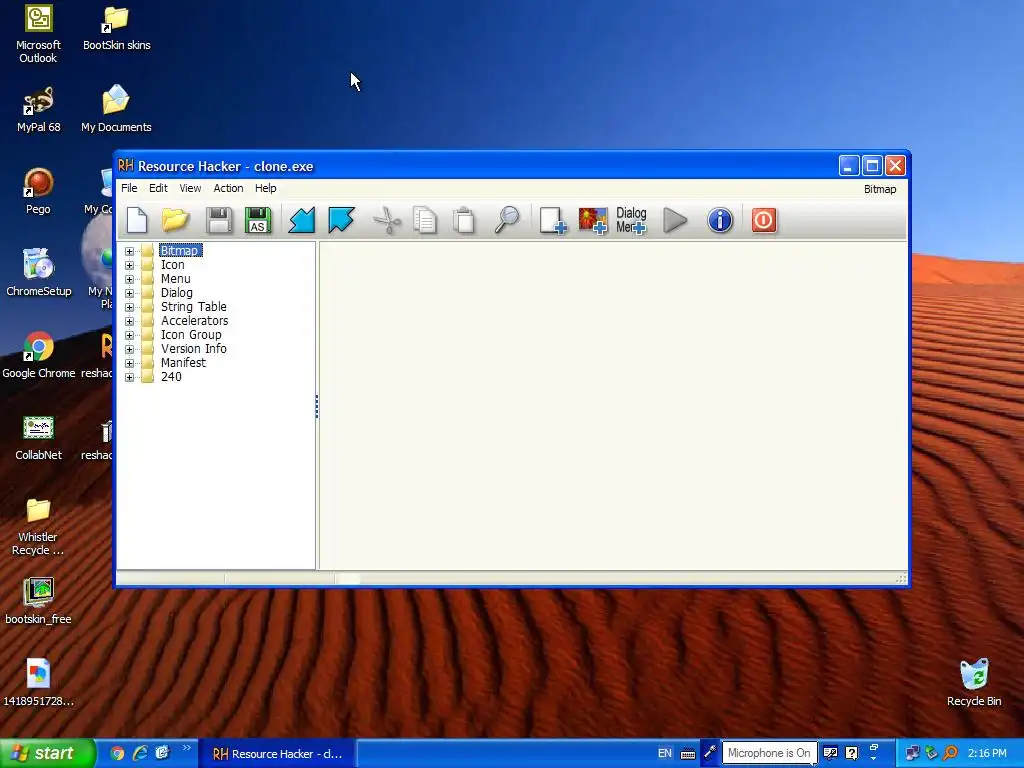Select the Google Chrome desktop shortcut
The image size is (1024, 768).
click(x=39, y=355)
